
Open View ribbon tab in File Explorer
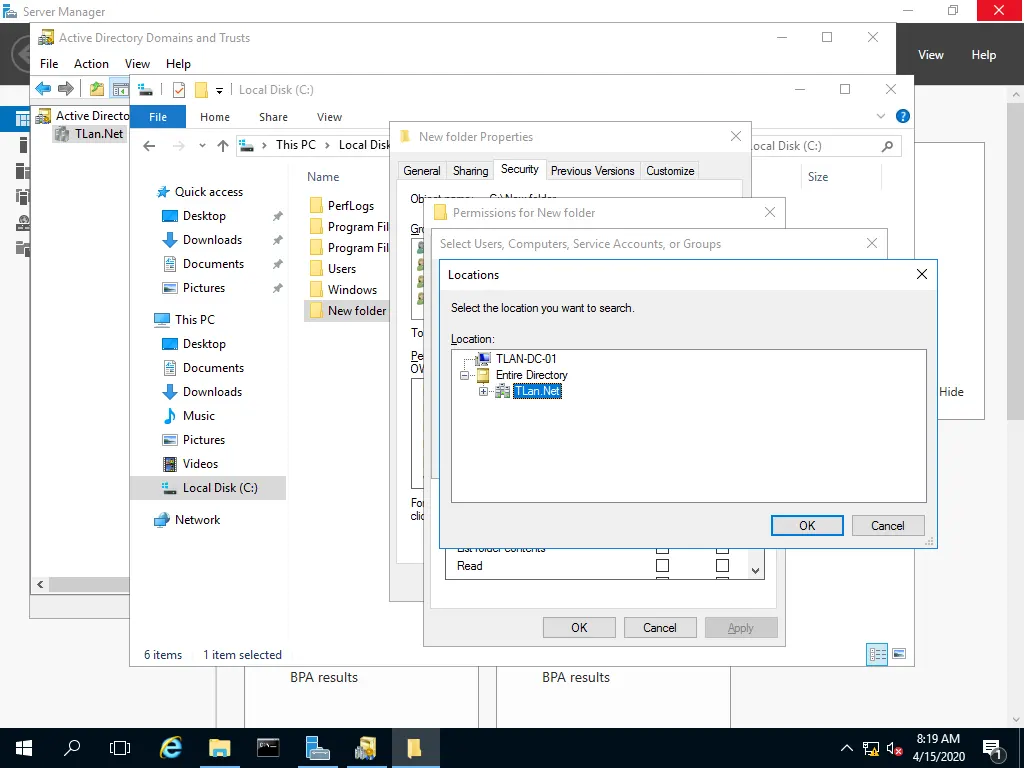click(x=329, y=117)
